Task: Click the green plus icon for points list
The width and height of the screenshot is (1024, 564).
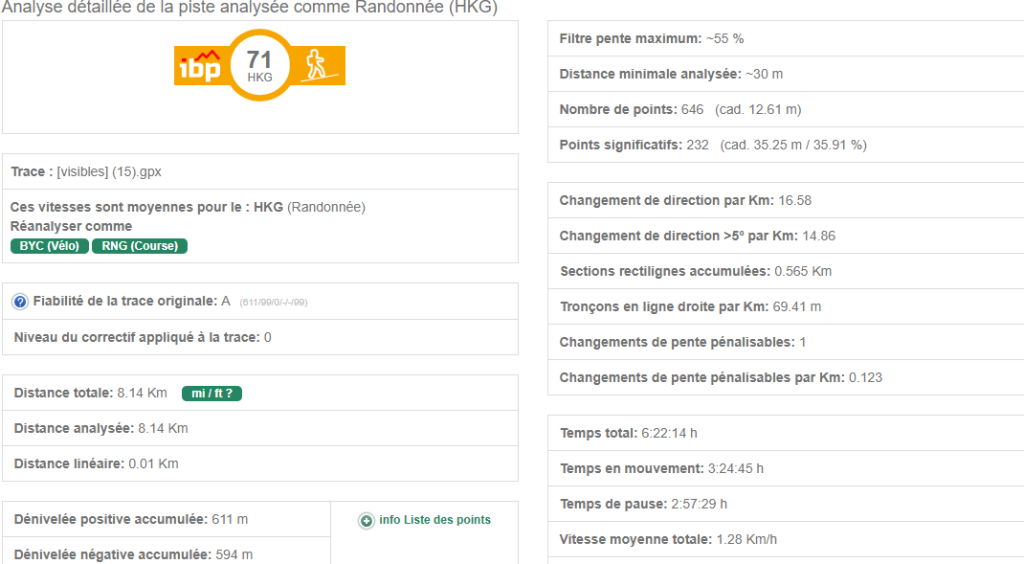Action: pos(366,520)
